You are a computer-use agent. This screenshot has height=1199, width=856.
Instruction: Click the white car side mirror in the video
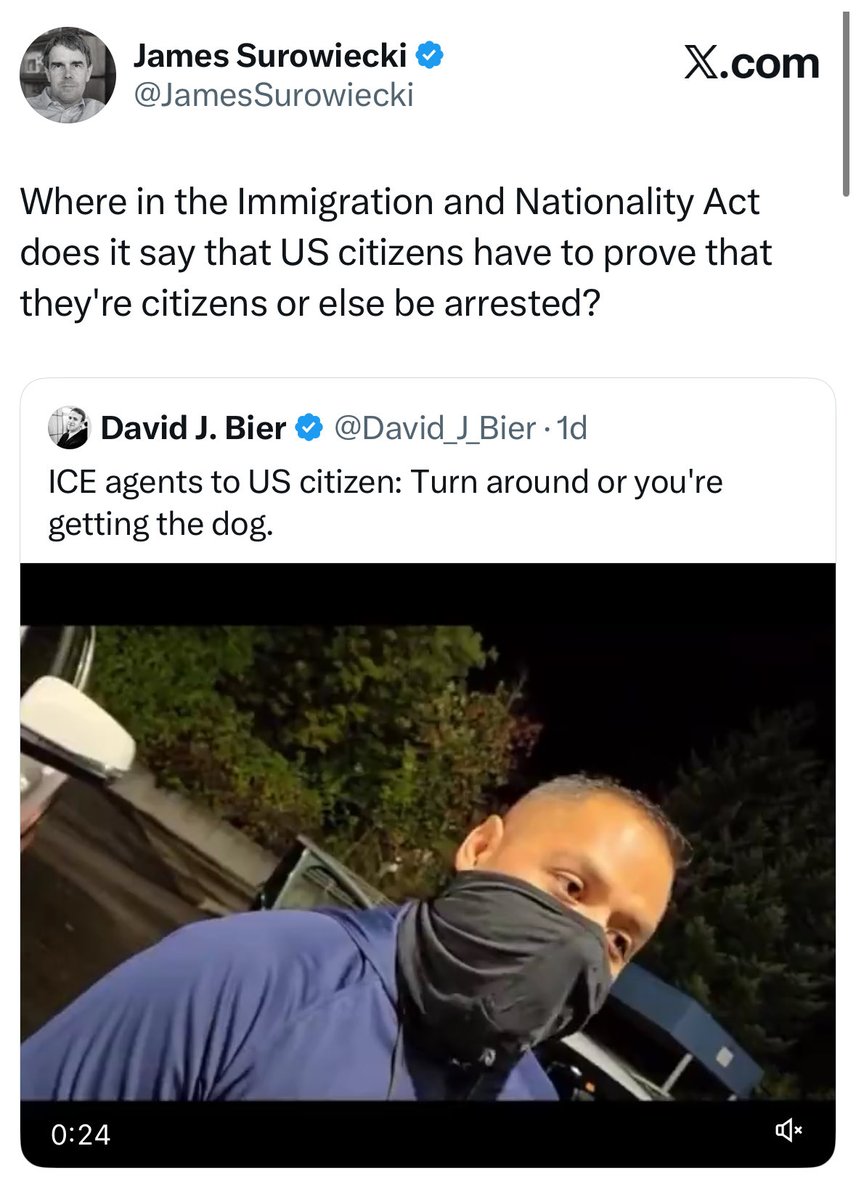(76, 726)
